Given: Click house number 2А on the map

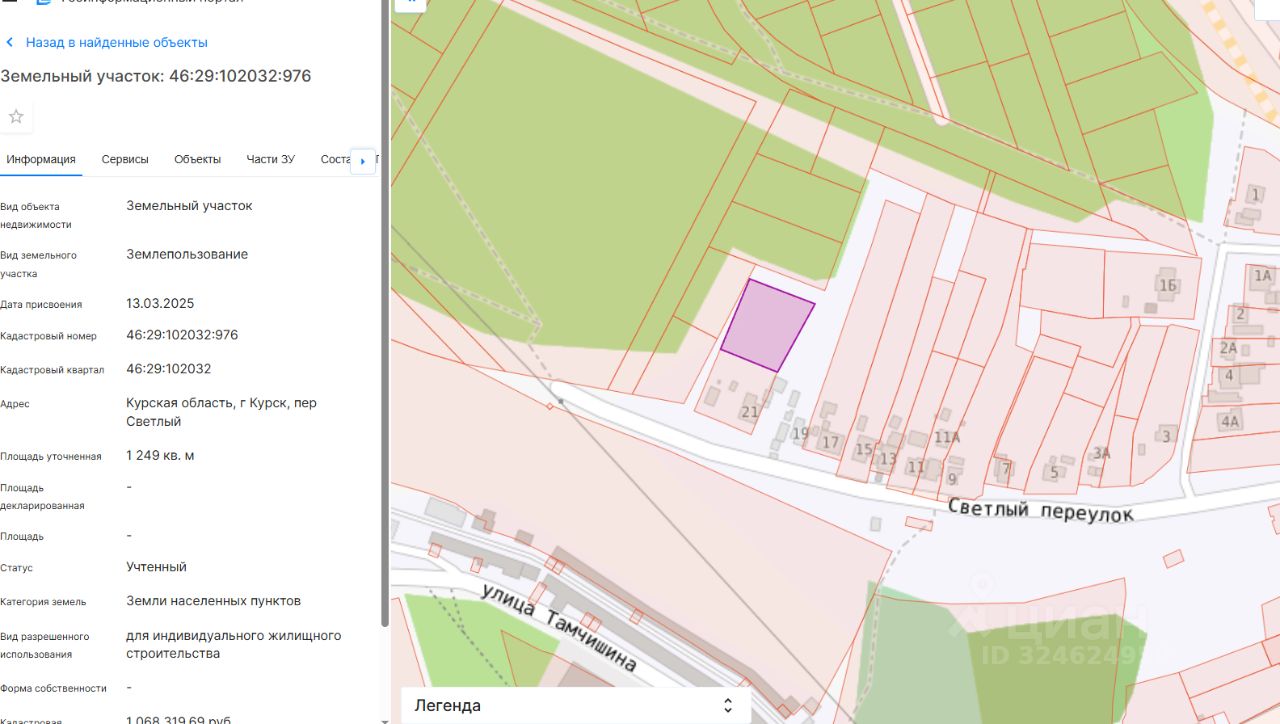Looking at the screenshot, I should pyautogui.click(x=1228, y=348).
